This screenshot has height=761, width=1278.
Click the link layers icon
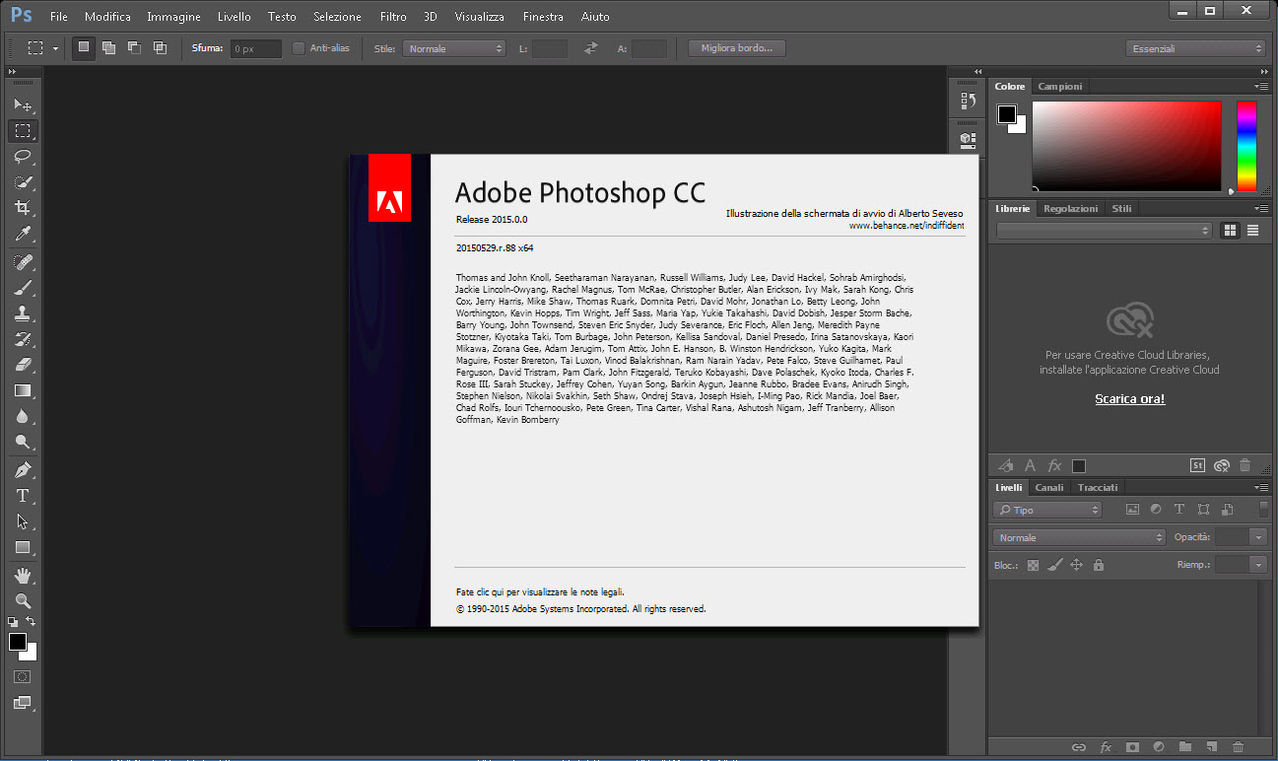click(x=1078, y=747)
